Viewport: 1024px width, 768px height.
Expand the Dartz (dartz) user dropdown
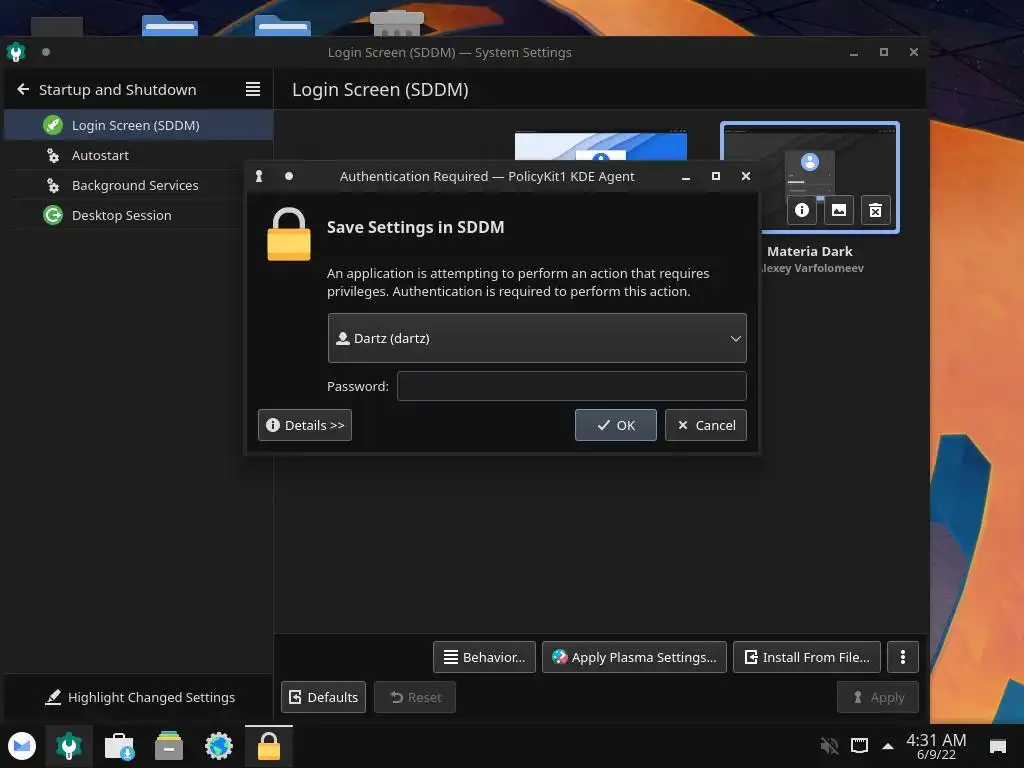tap(537, 338)
